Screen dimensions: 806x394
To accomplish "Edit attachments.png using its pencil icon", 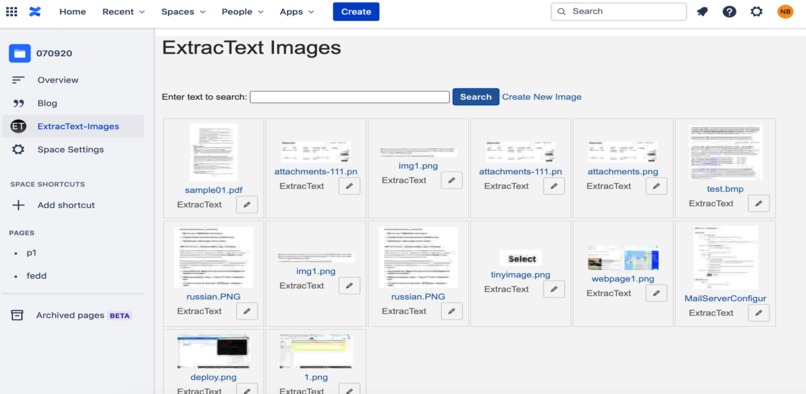I will tap(656, 186).
